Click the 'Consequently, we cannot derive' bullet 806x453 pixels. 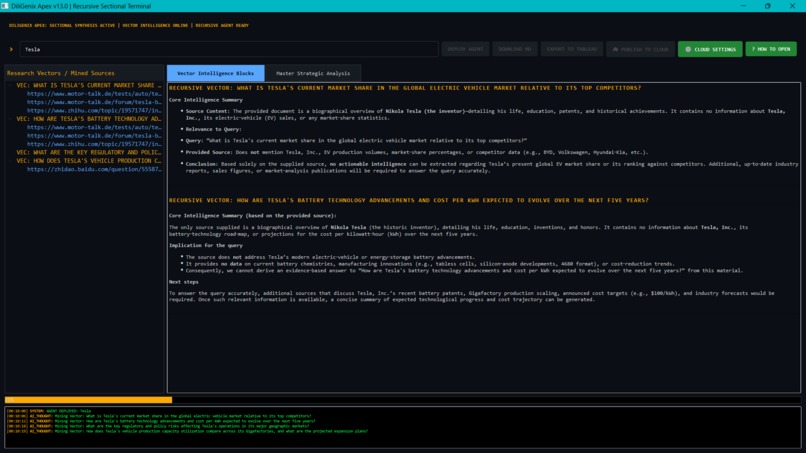(x=464, y=270)
